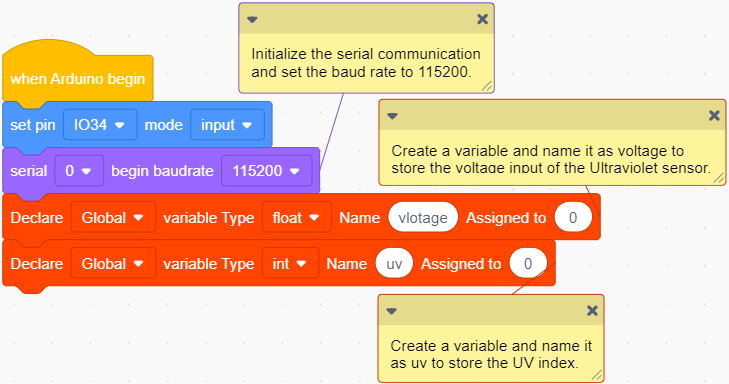The width and height of the screenshot is (729, 384).
Task: Edit the assigned value 0 of vlotage
Action: coord(573,218)
